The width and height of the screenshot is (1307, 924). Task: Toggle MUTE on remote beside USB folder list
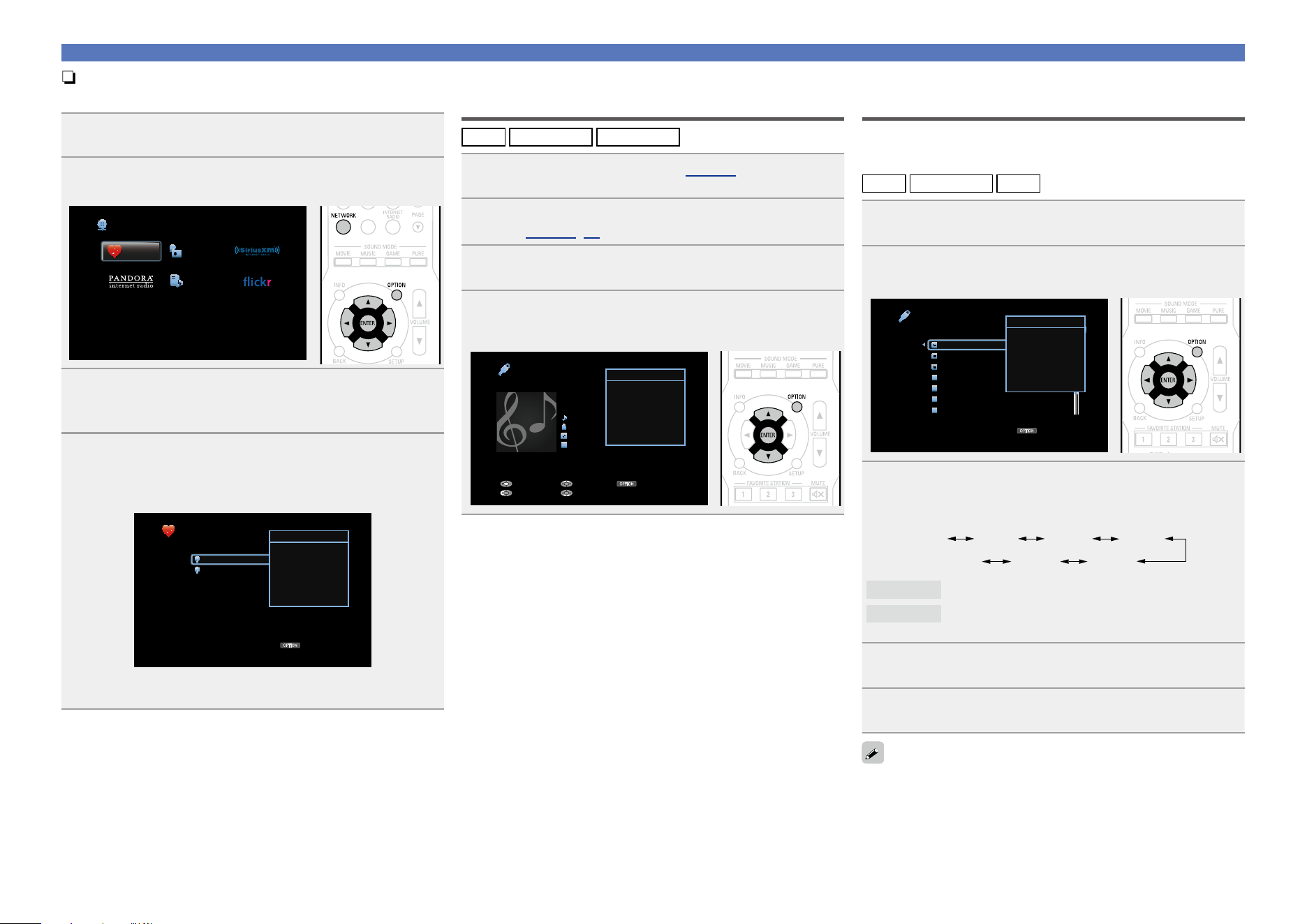pos(1218,439)
